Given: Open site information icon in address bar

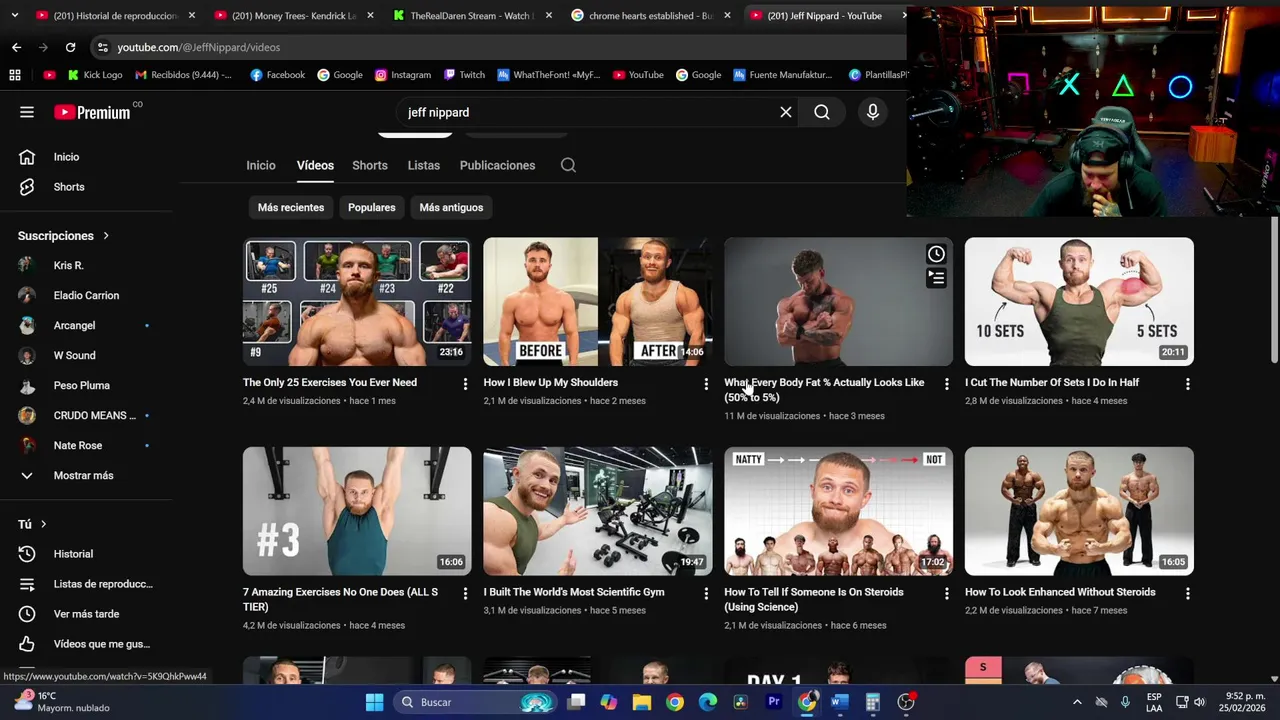Looking at the screenshot, I should click(102, 47).
